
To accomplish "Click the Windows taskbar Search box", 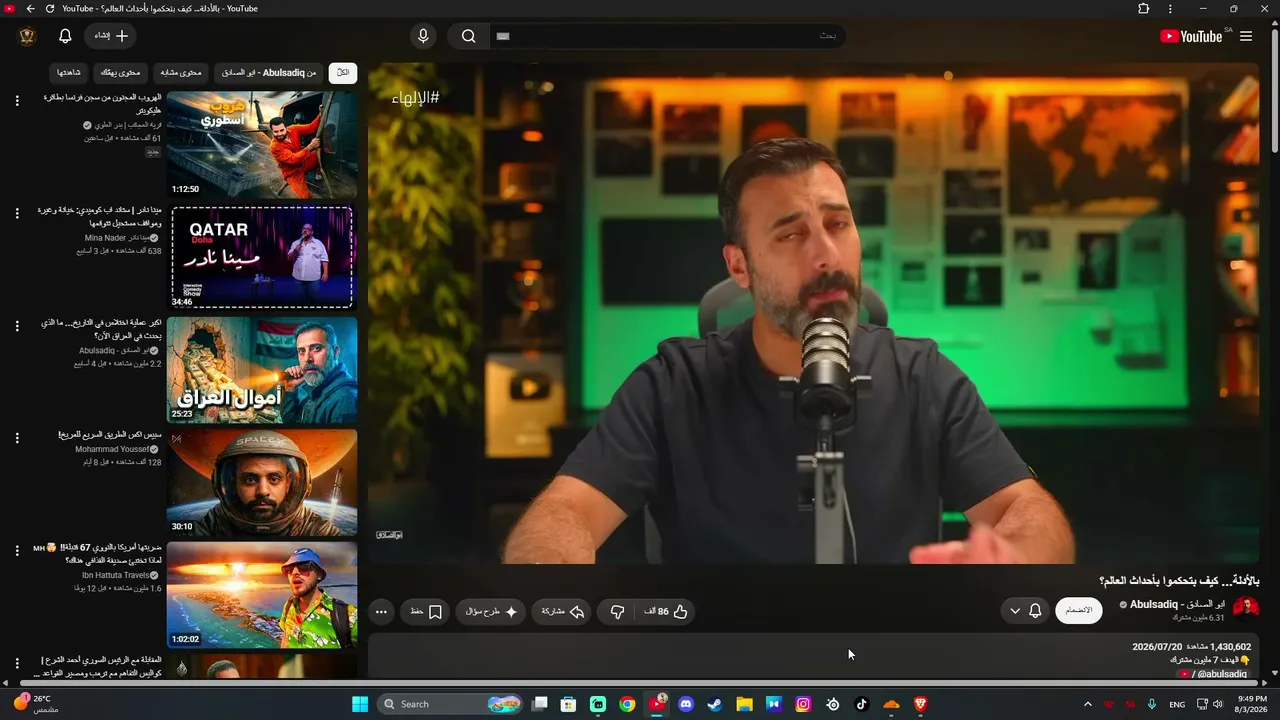I will (451, 704).
